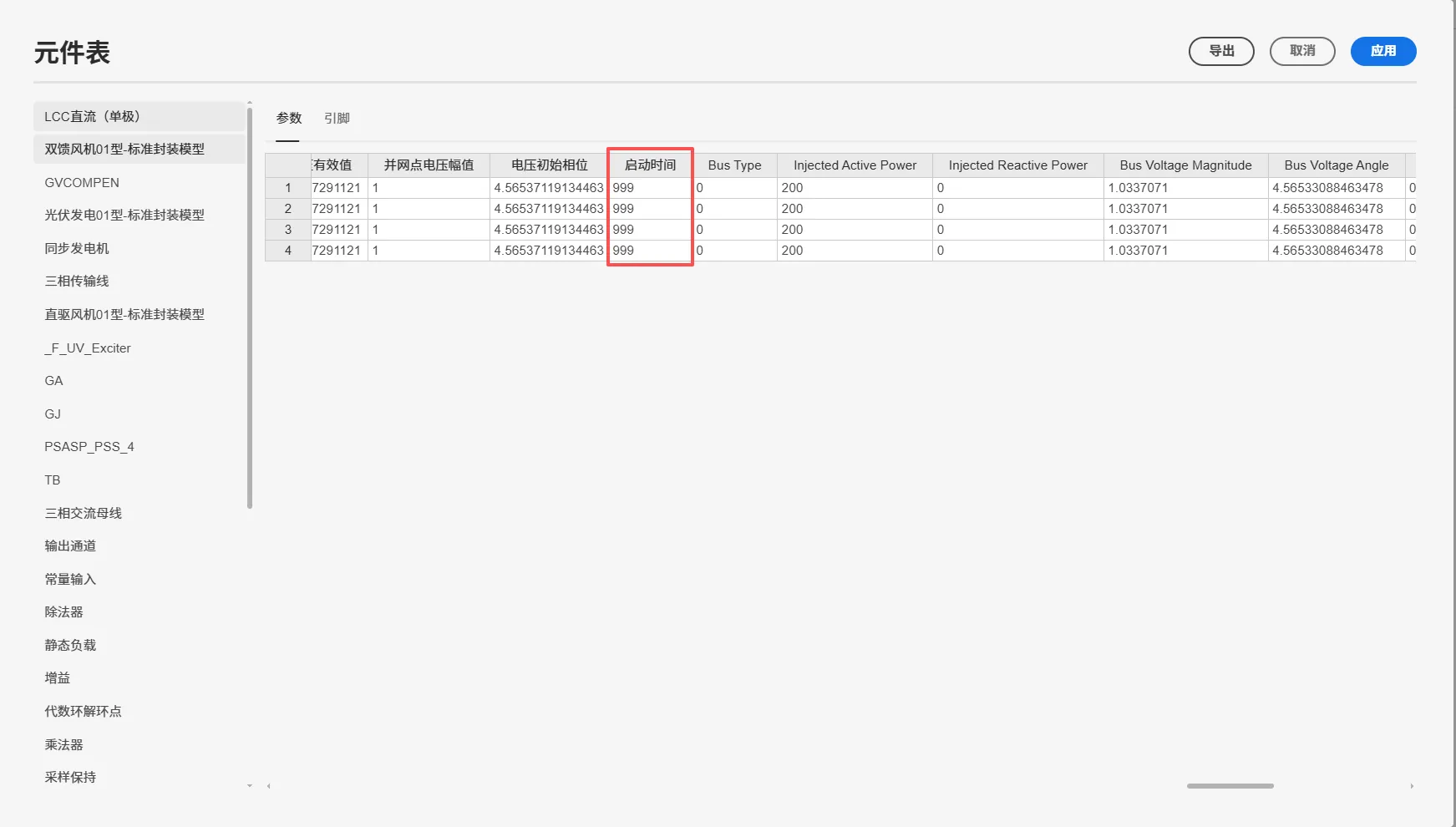Select LCC直流（单极） in component list
This screenshot has width=1456, height=827.
click(x=92, y=116)
